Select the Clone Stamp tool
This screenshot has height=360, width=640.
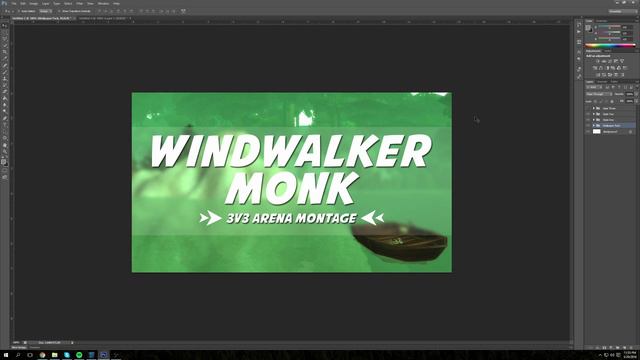[x=4, y=78]
